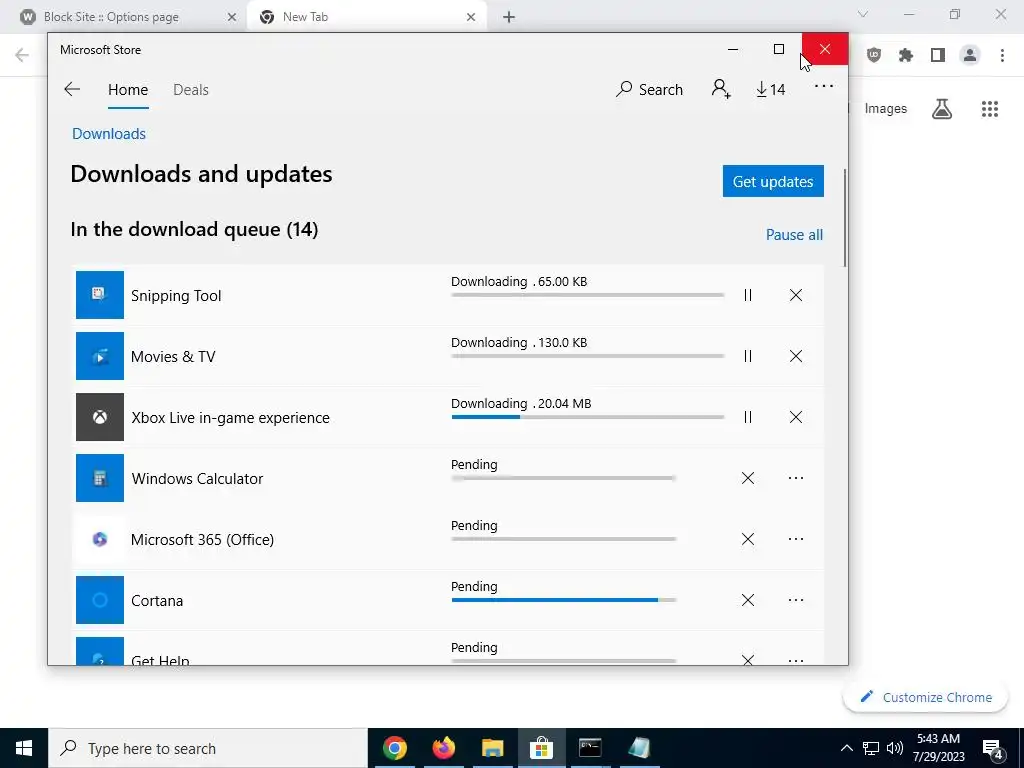Image resolution: width=1024 pixels, height=768 pixels.
Task: Open the Images link on New Tab page
Action: tap(886, 108)
